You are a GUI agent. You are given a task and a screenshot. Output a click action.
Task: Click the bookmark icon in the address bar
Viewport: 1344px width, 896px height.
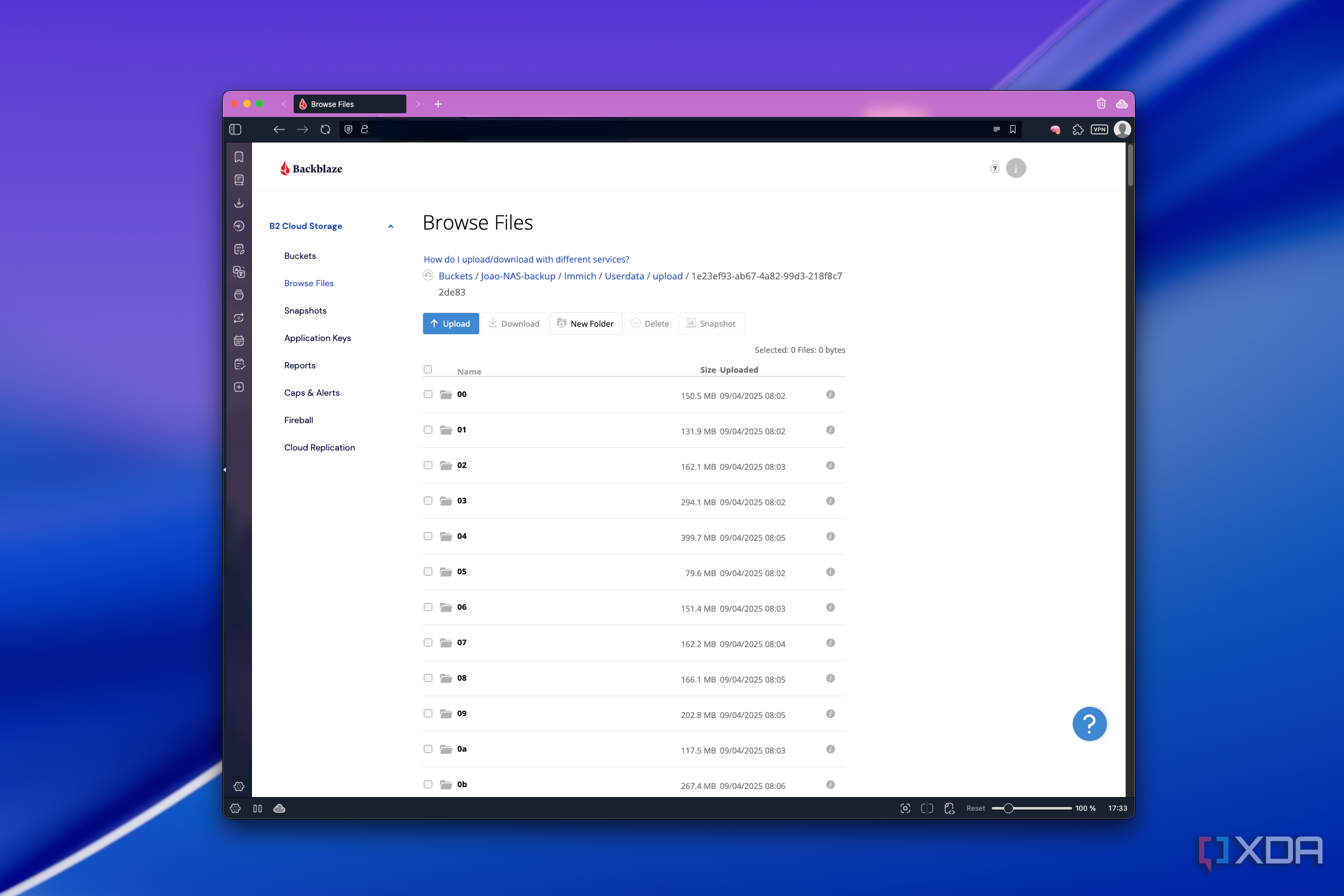[1013, 129]
